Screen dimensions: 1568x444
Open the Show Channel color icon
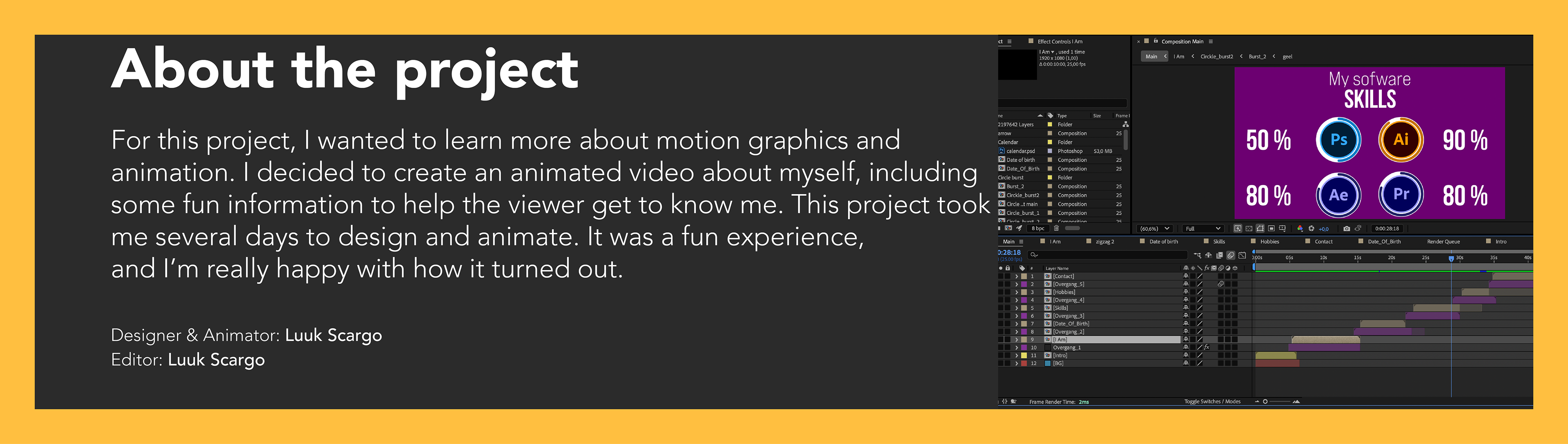coord(1300,229)
